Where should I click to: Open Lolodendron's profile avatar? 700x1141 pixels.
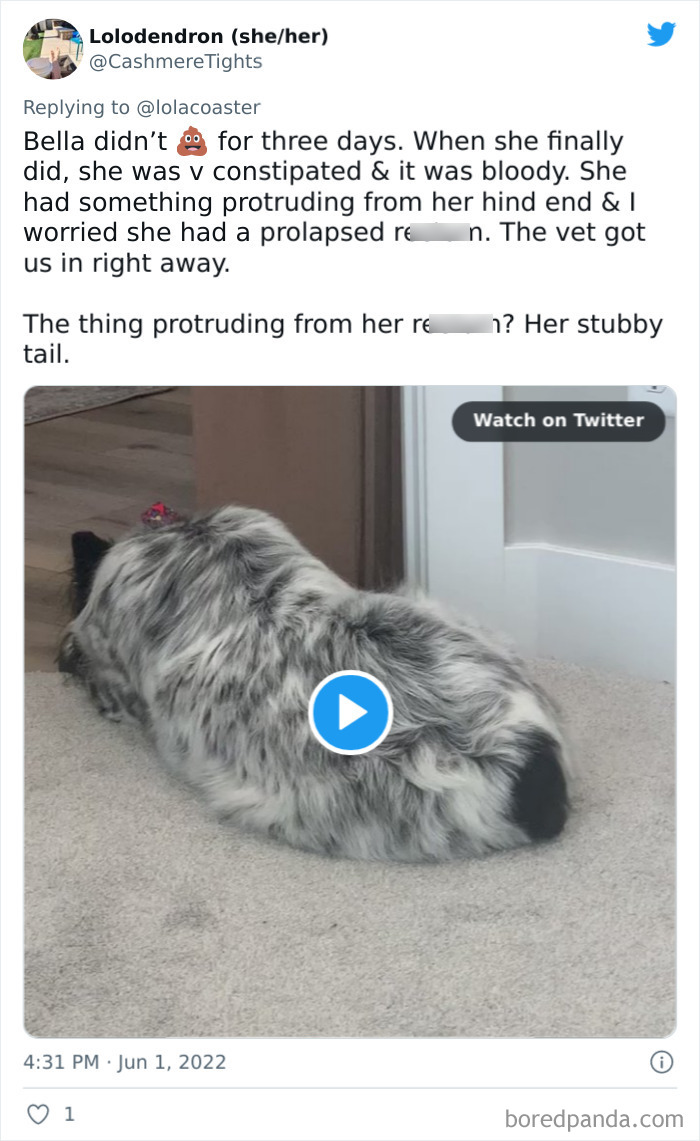pos(52,49)
